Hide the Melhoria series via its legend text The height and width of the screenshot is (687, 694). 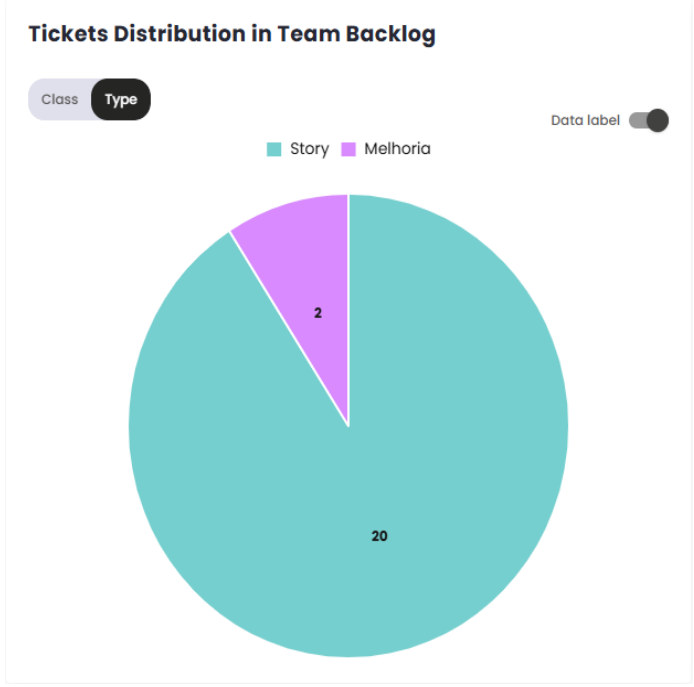pos(397,150)
